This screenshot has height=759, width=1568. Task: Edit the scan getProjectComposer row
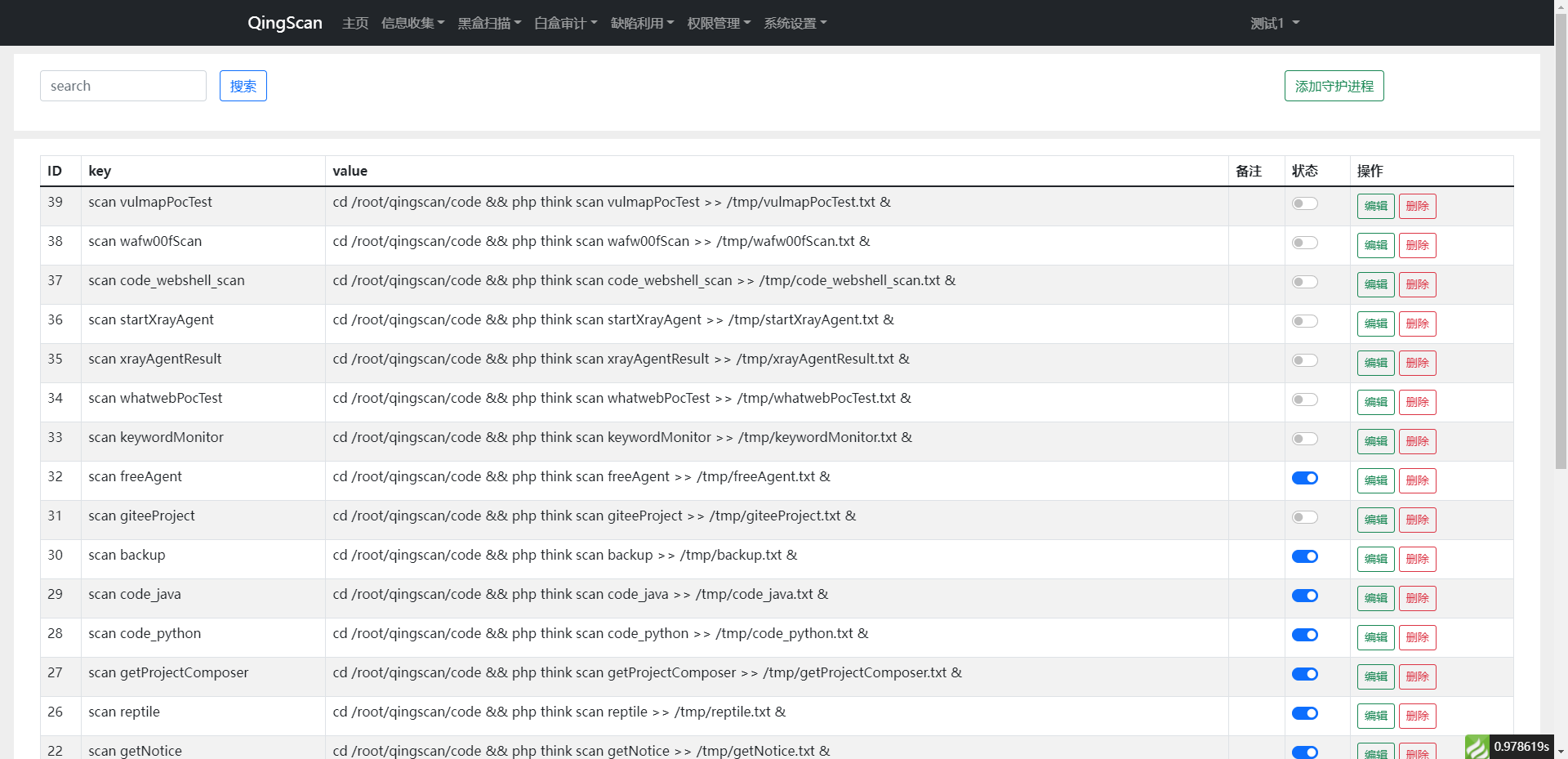pyautogui.click(x=1376, y=676)
